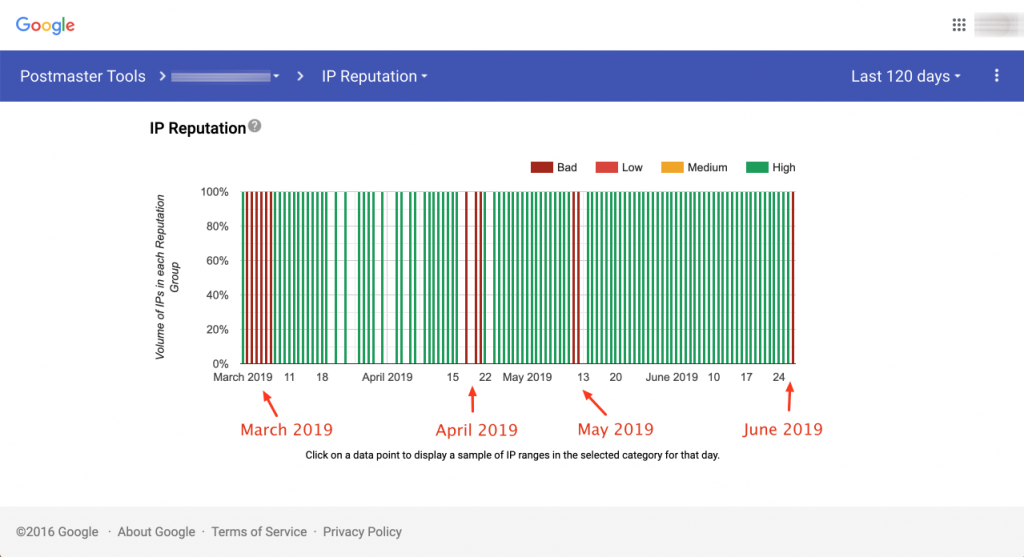Select the High legend label
1024x557 pixels.
(x=784, y=167)
